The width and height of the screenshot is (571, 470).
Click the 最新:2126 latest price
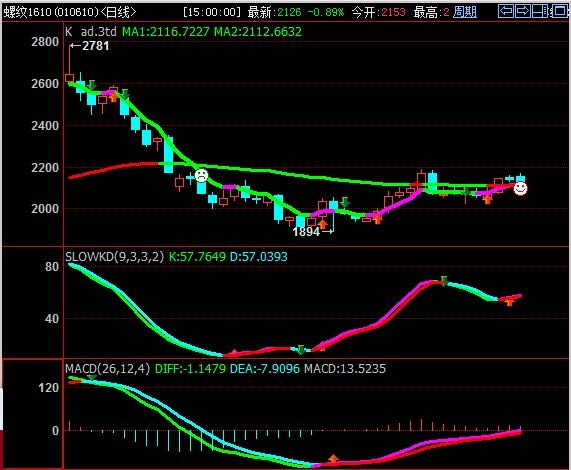coord(275,12)
